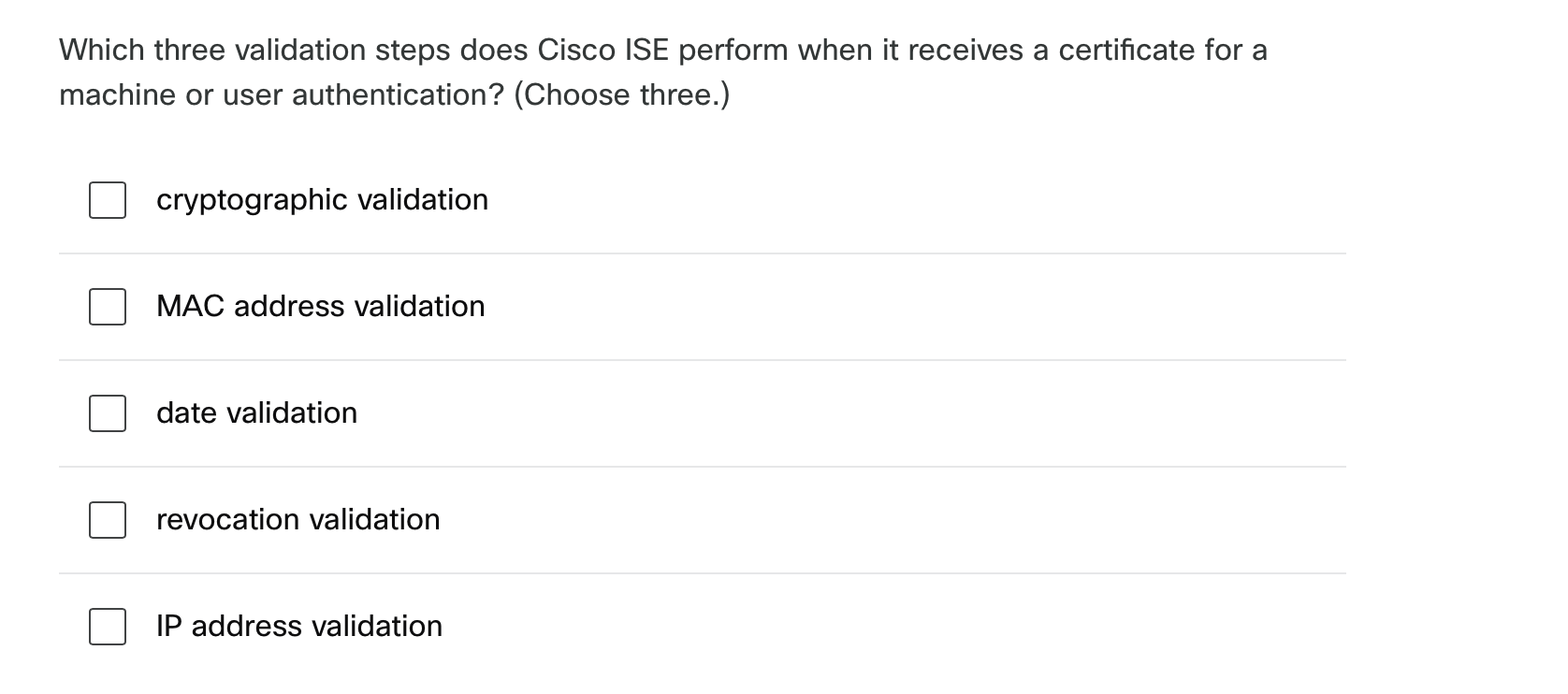Check the MAC address validation checkbox
The width and height of the screenshot is (1568, 694).
(107, 306)
